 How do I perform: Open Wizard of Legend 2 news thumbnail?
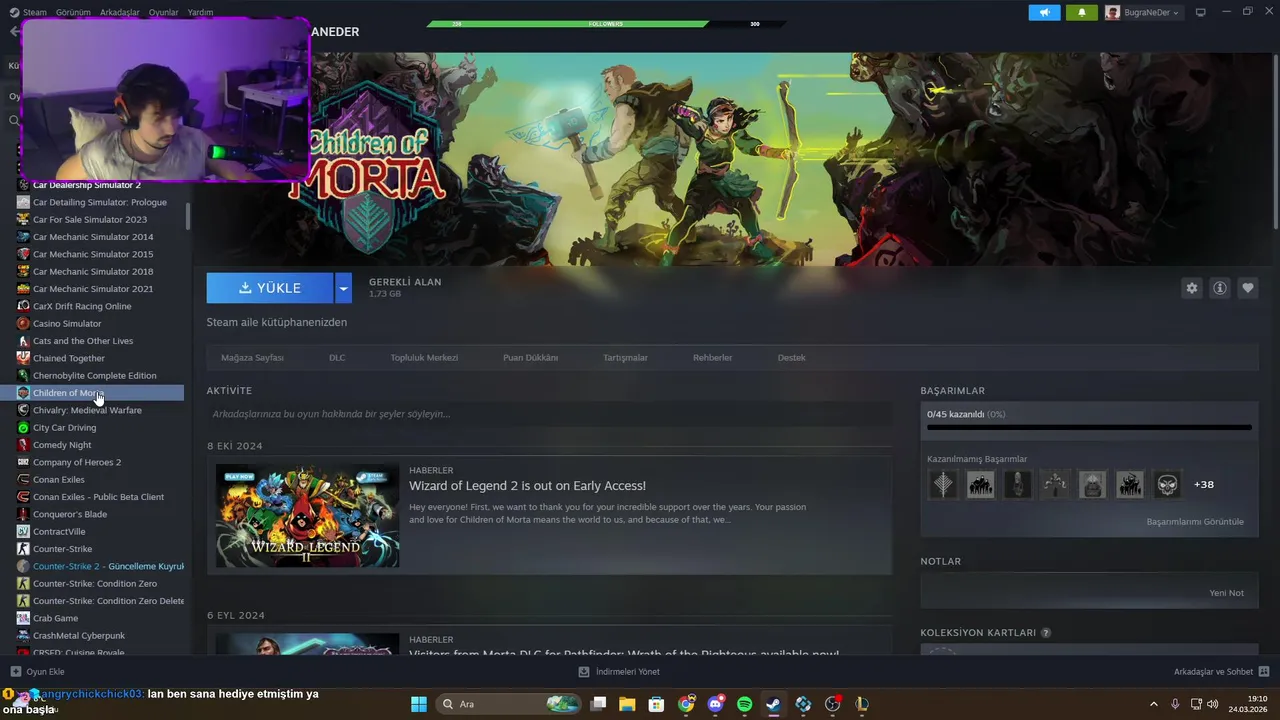point(307,515)
